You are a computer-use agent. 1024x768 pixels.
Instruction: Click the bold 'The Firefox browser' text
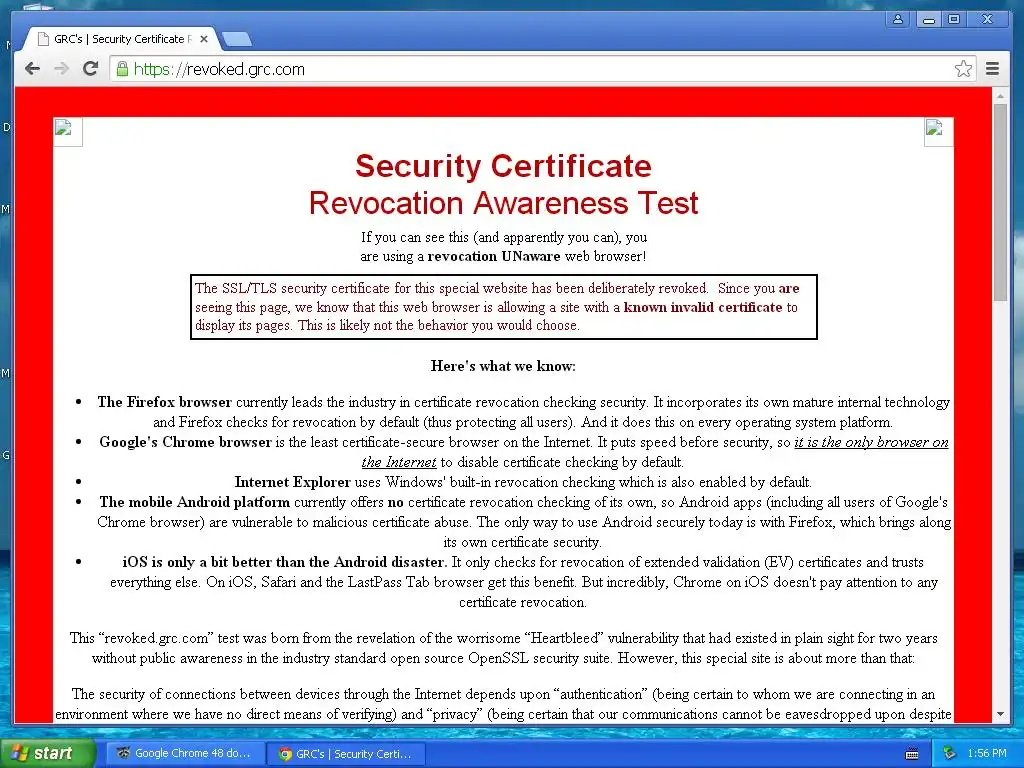[x=165, y=402]
